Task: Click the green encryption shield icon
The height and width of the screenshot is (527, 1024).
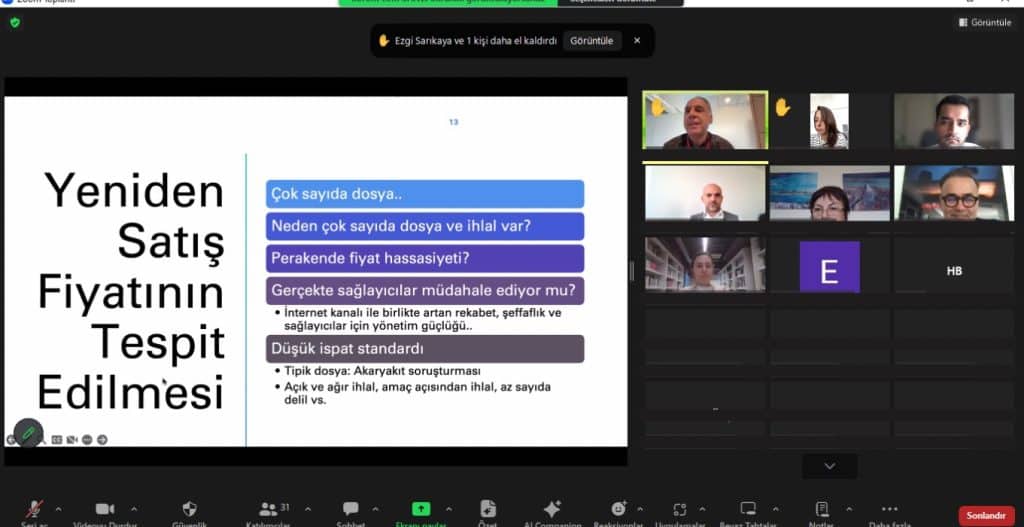Action: pos(15,22)
